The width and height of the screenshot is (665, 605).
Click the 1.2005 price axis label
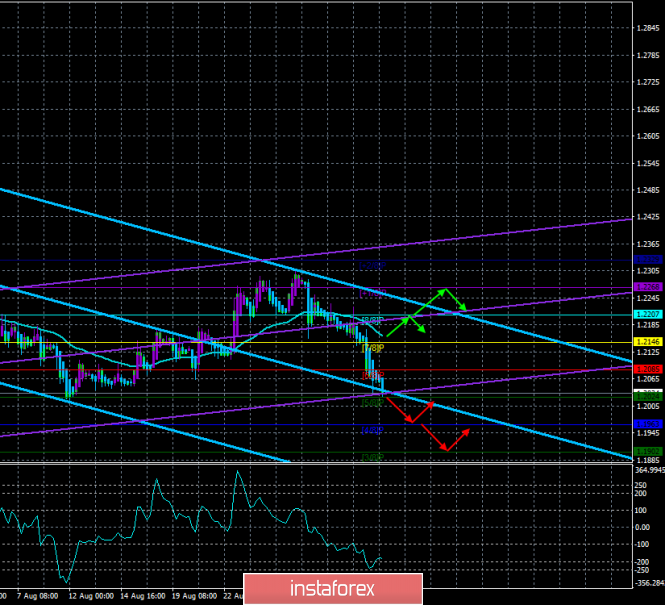point(648,406)
